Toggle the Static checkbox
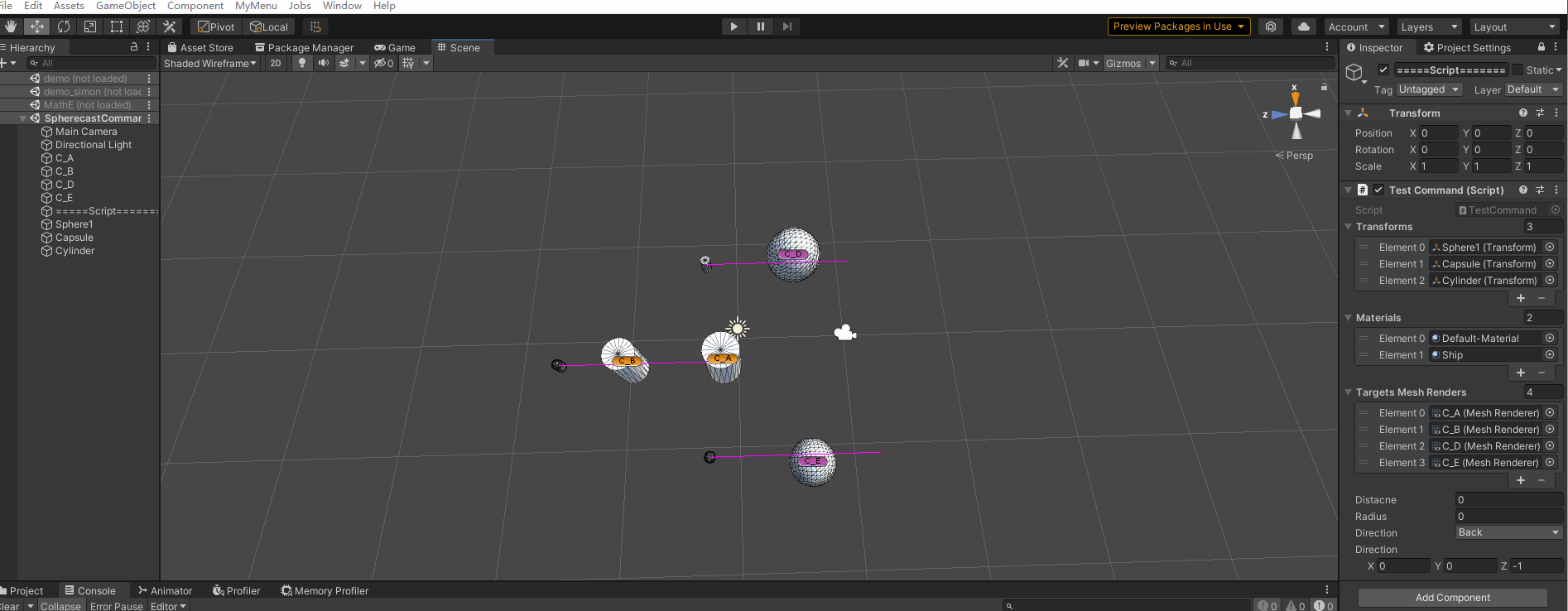The image size is (1568, 611). click(x=1517, y=70)
